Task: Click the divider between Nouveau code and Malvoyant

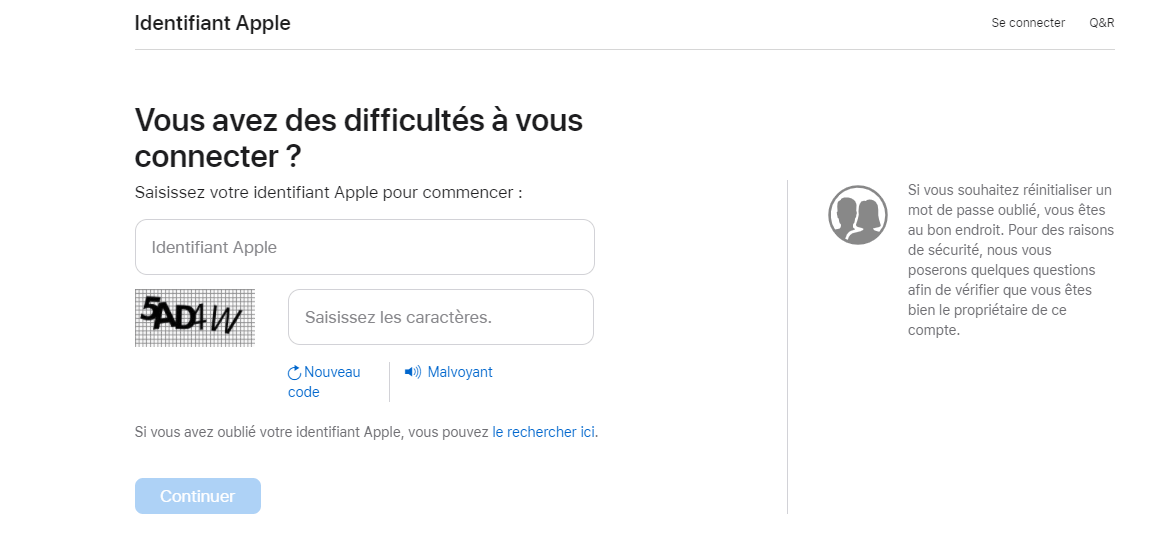Action: pos(389,382)
